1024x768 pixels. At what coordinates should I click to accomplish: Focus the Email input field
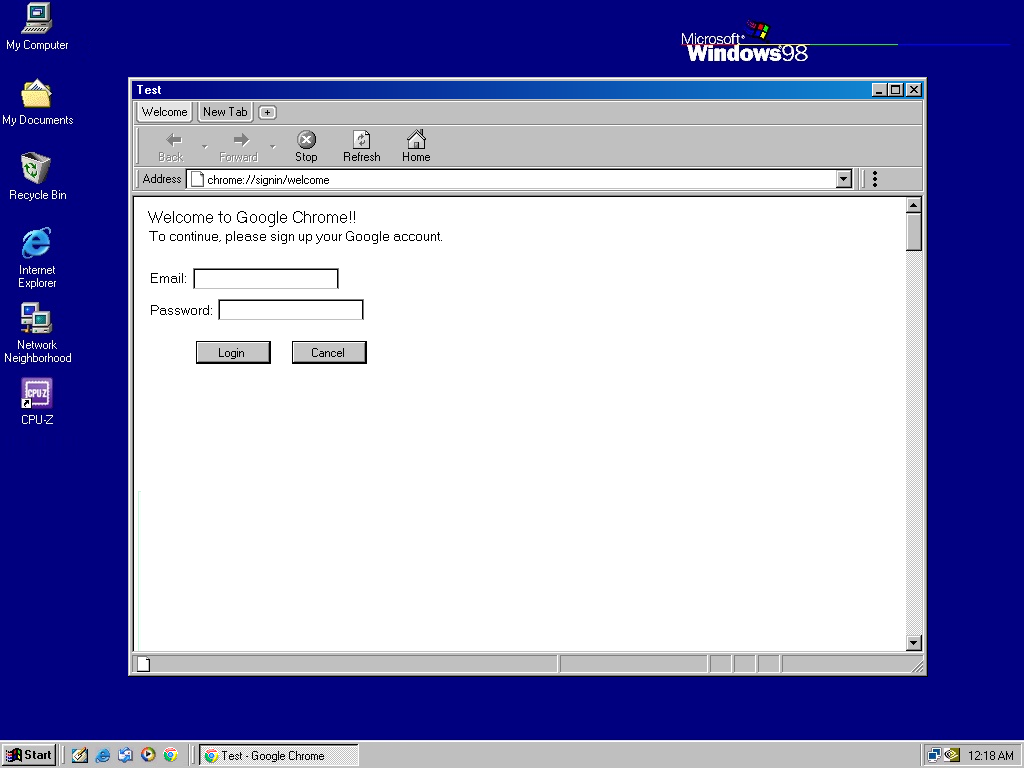[266, 279]
